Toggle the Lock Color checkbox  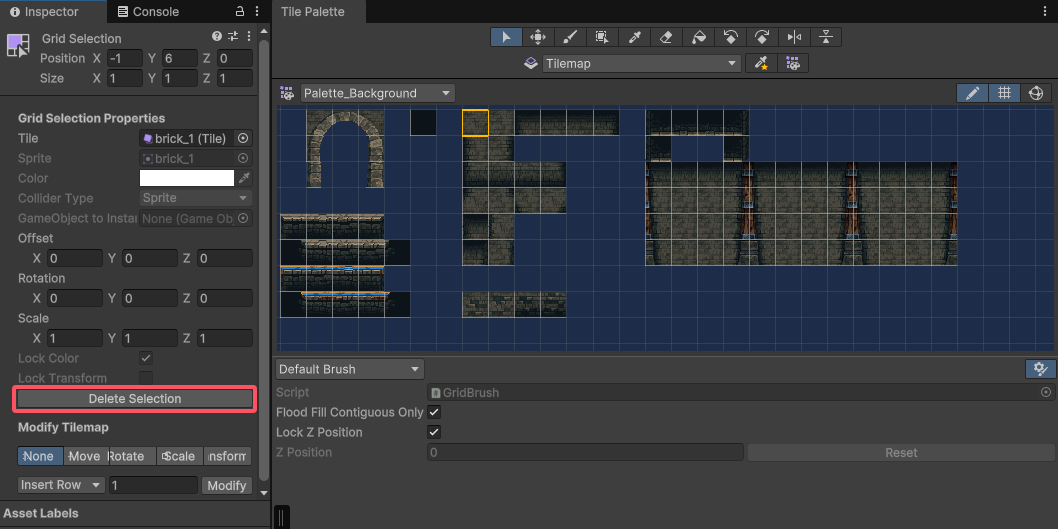(x=146, y=358)
